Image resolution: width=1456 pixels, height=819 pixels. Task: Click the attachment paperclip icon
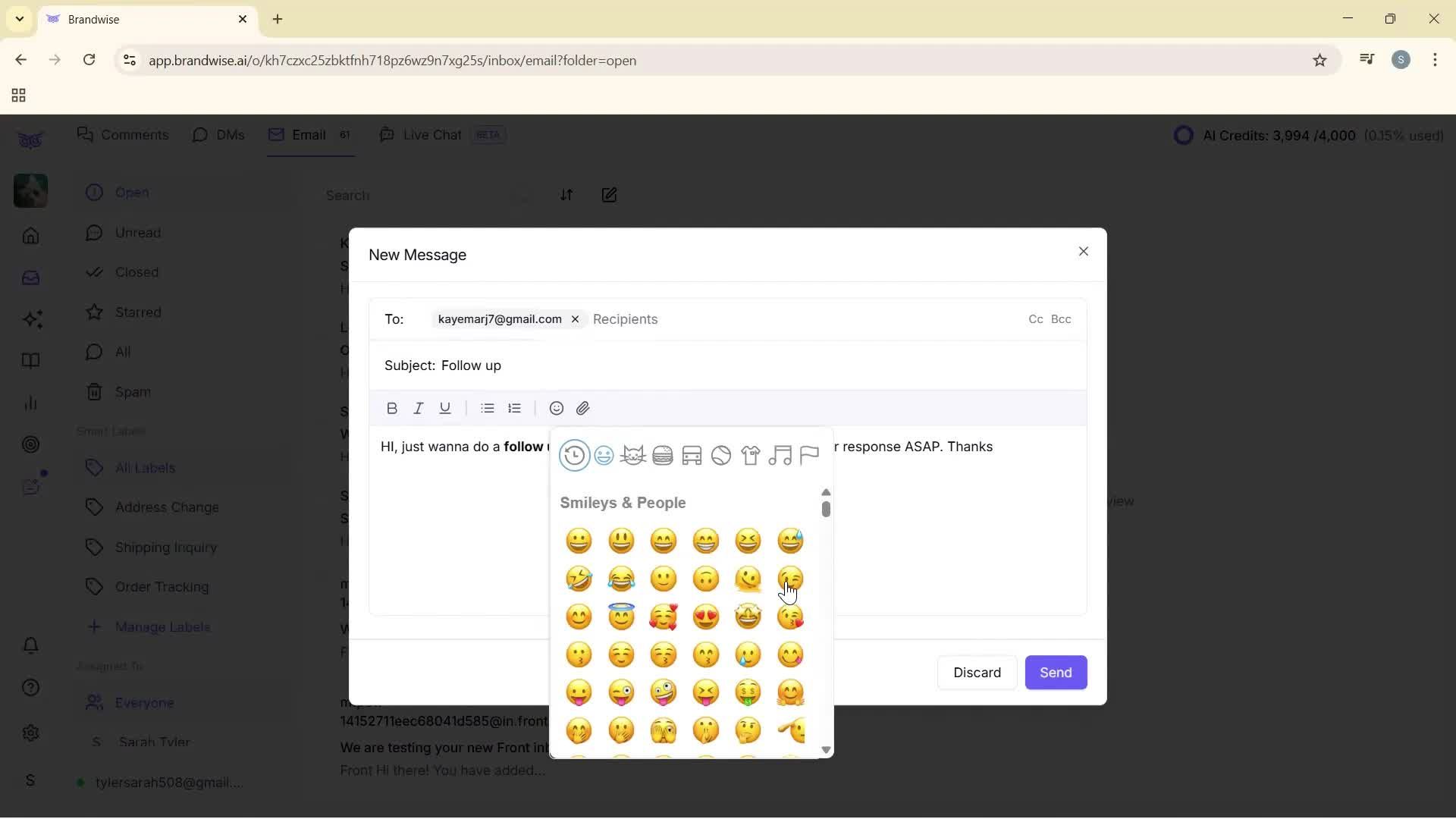pos(583,408)
